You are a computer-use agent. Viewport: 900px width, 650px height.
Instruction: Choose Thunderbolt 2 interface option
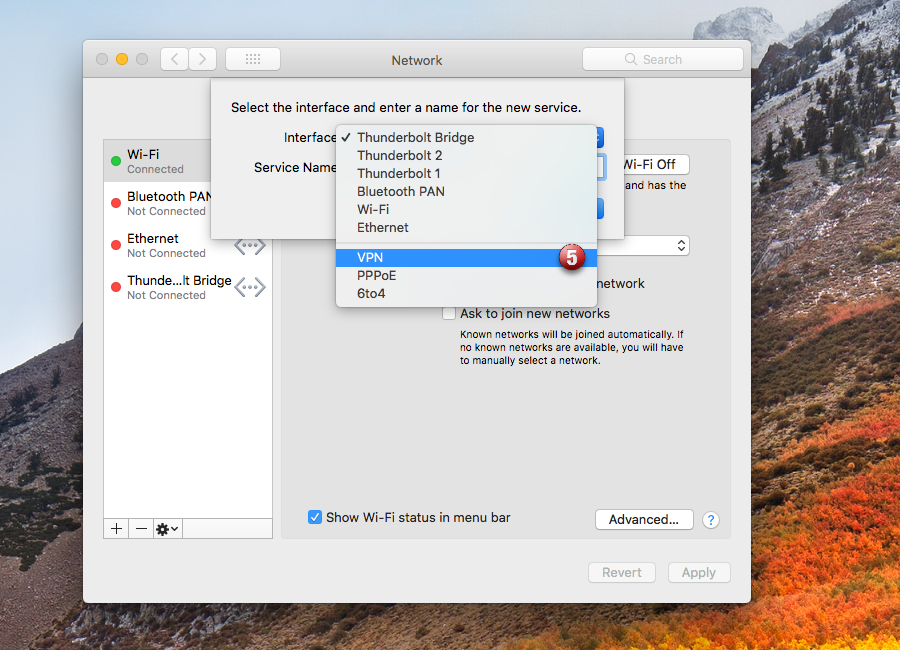coord(466,156)
